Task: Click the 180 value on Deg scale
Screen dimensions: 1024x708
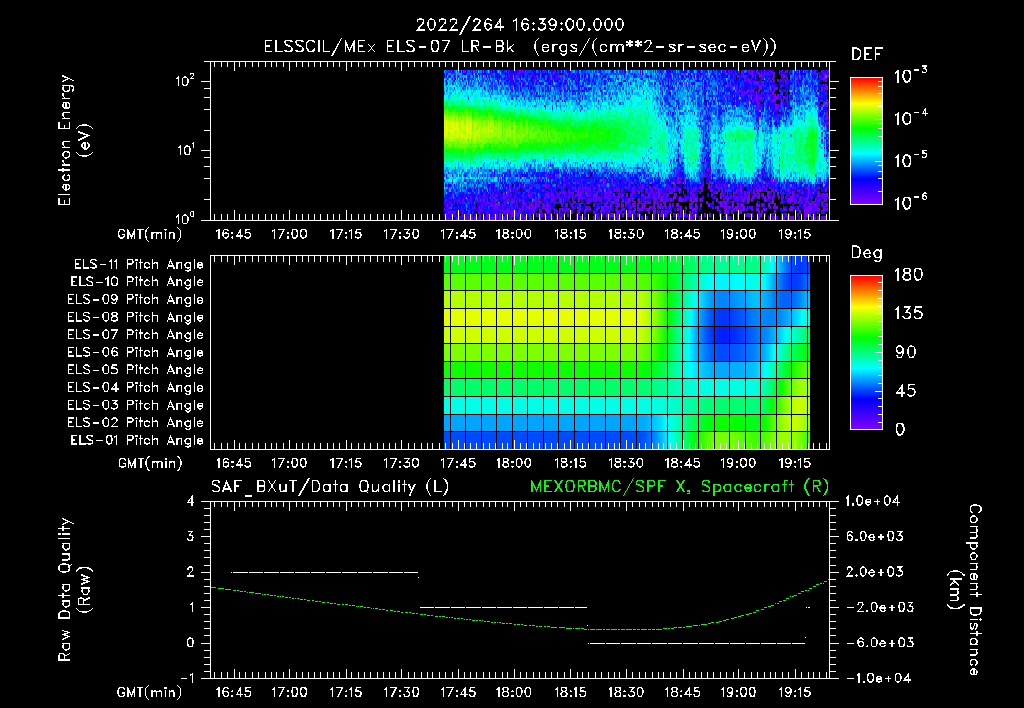Action: point(908,275)
